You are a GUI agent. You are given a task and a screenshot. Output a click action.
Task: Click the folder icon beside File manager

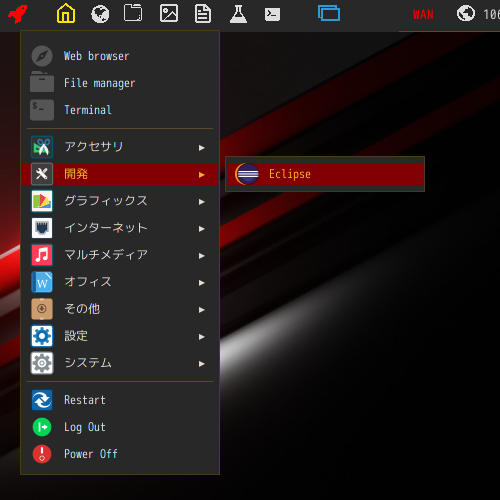42,82
